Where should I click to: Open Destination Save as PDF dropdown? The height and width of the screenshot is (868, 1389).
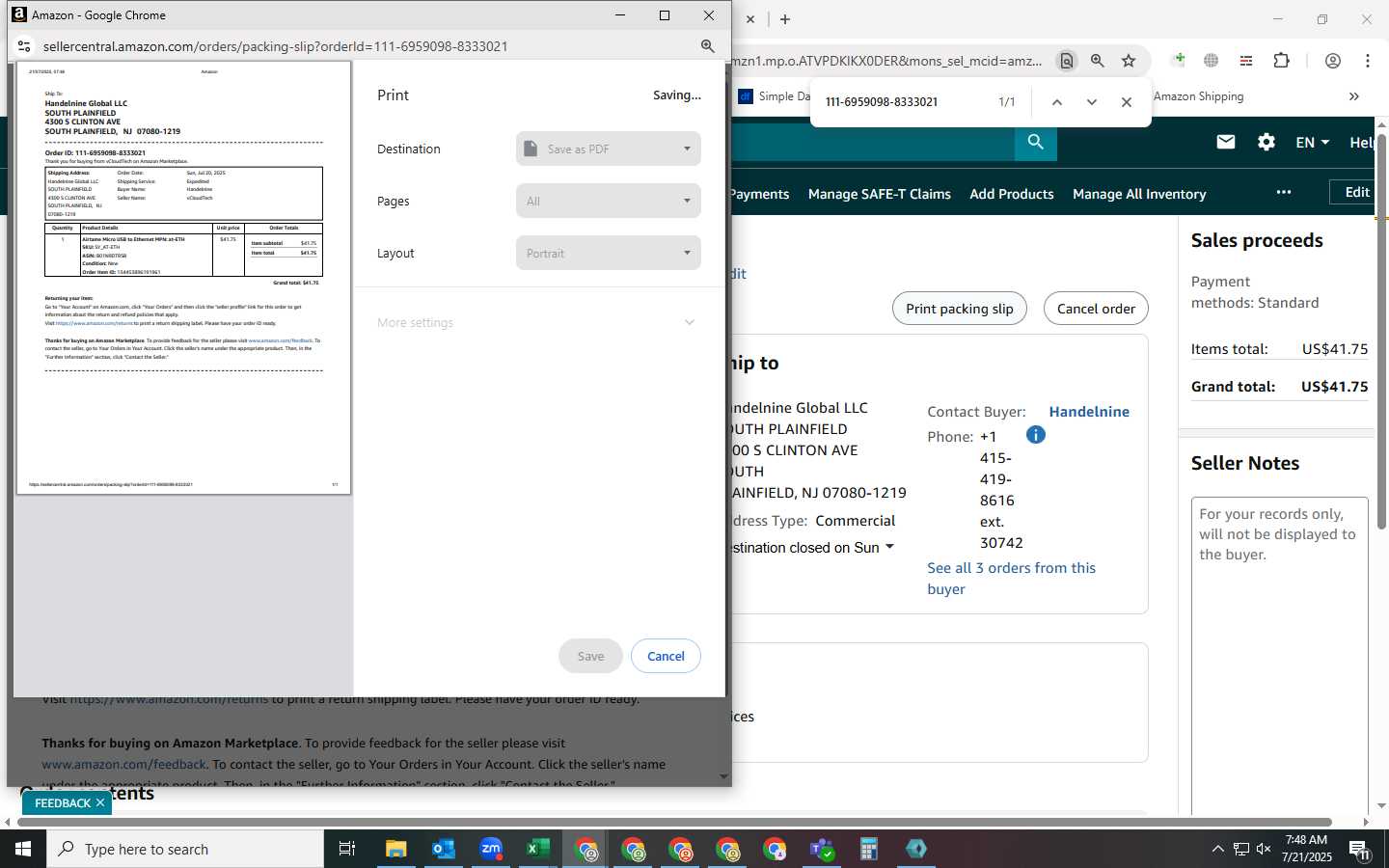(x=609, y=149)
